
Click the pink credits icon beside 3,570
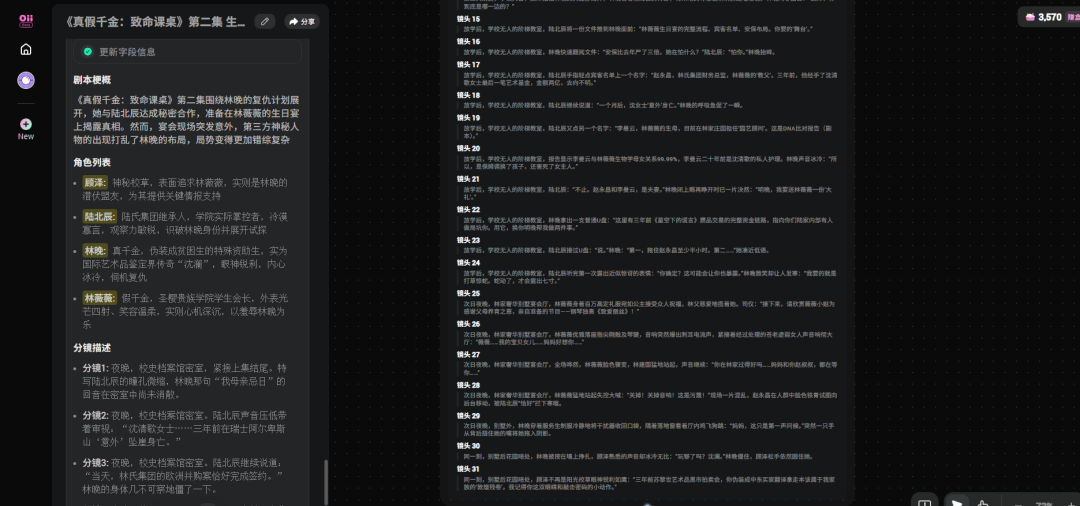[1030, 17]
